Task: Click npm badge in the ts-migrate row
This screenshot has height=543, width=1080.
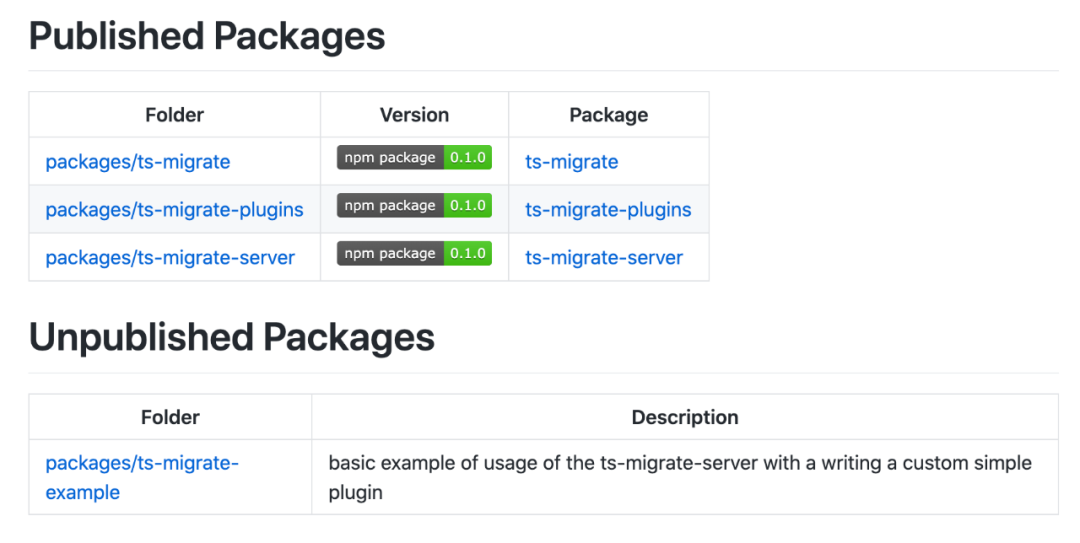Action: (414, 157)
